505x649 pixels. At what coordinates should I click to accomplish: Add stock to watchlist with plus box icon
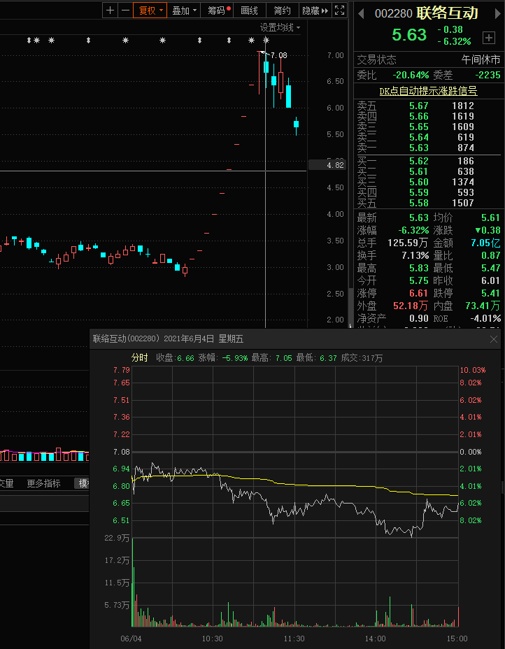(489, 38)
